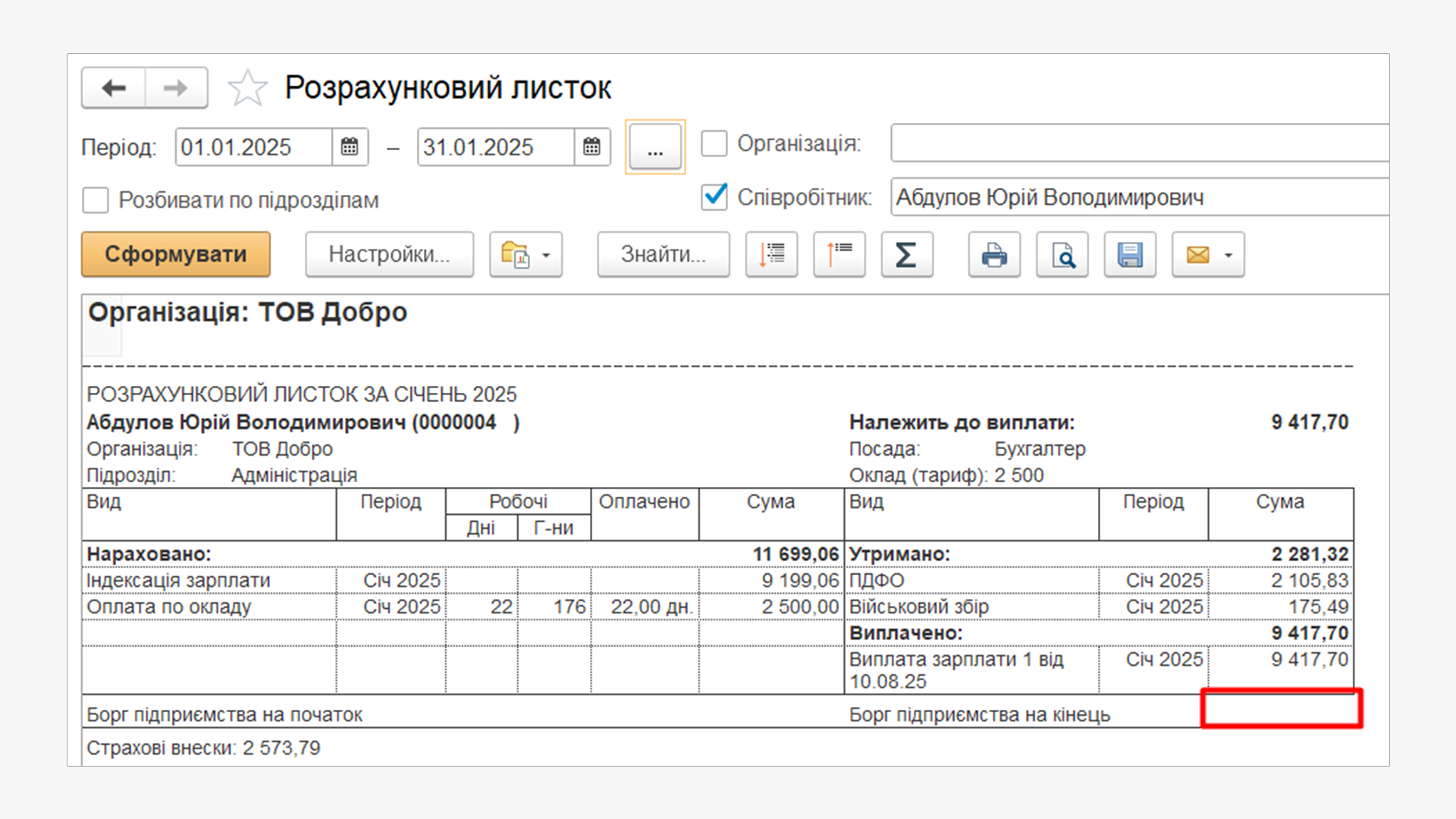Enable the Організація checkbox
1456x819 pixels.
[x=714, y=143]
